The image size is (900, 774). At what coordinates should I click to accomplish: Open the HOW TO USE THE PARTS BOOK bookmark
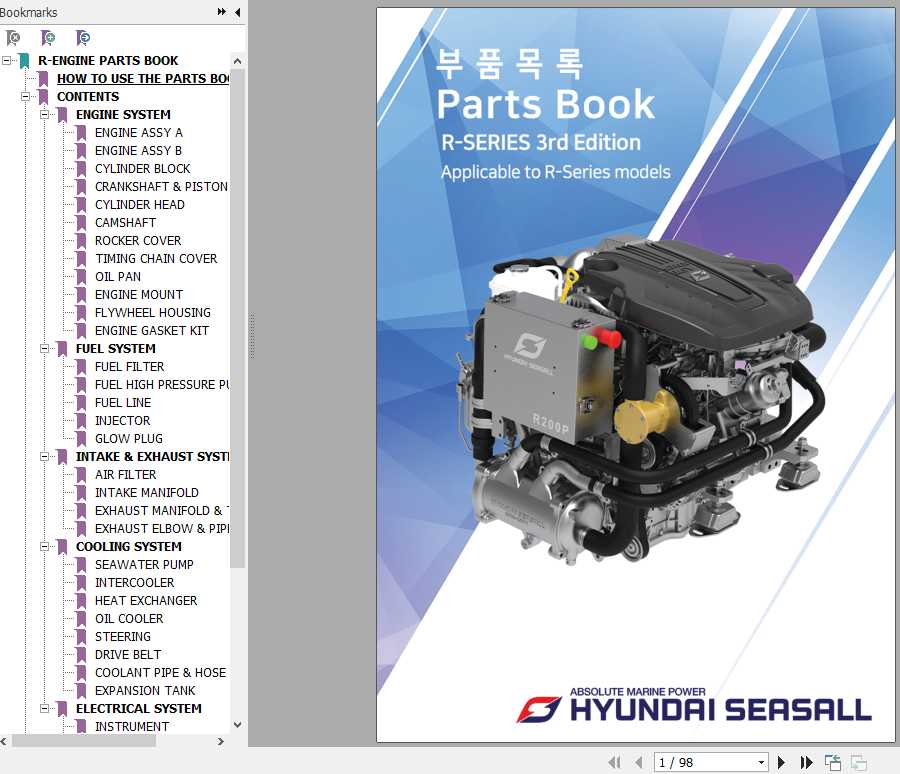pyautogui.click(x=143, y=79)
